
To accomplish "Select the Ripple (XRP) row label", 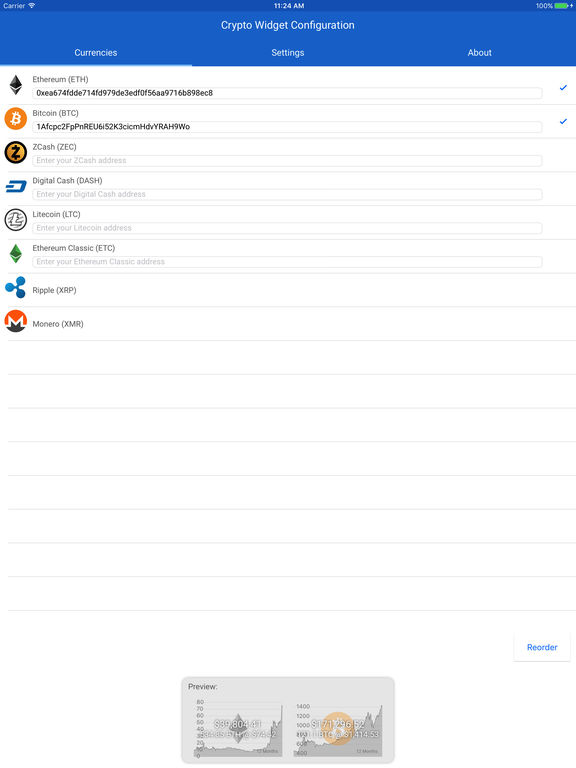I will (x=54, y=290).
